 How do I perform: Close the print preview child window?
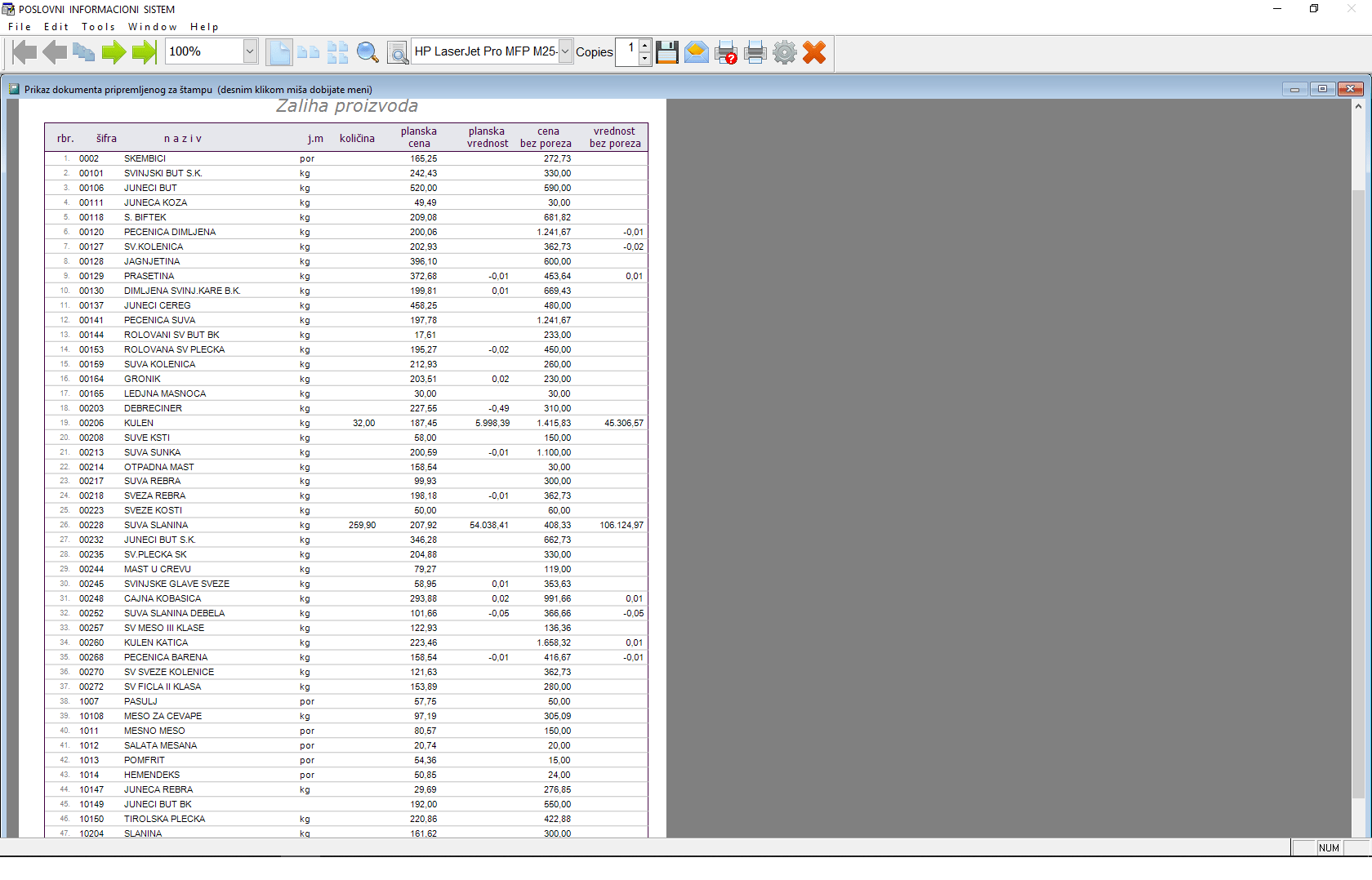point(1351,89)
